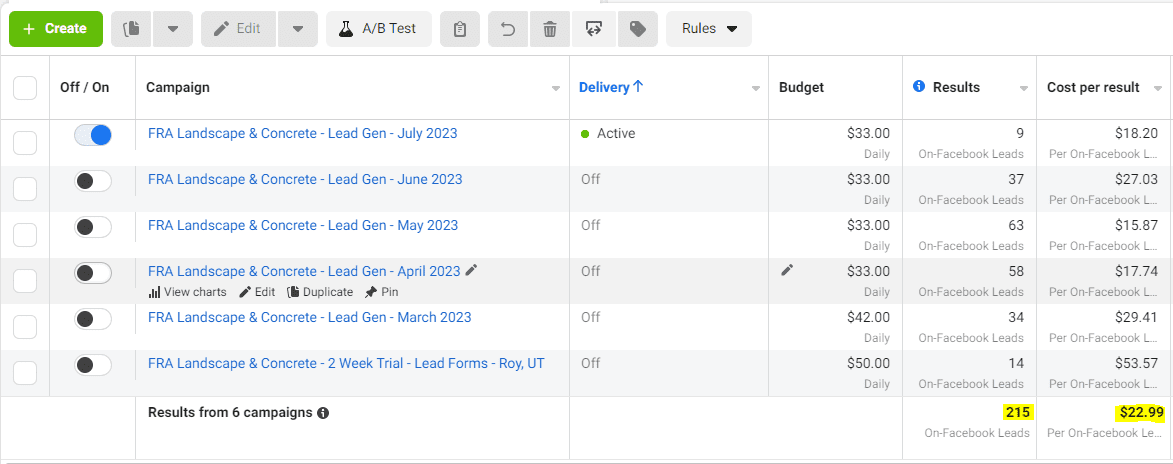Enable the June 2023 campaign toggle
Screen dimensions: 1173x464
coord(93,181)
